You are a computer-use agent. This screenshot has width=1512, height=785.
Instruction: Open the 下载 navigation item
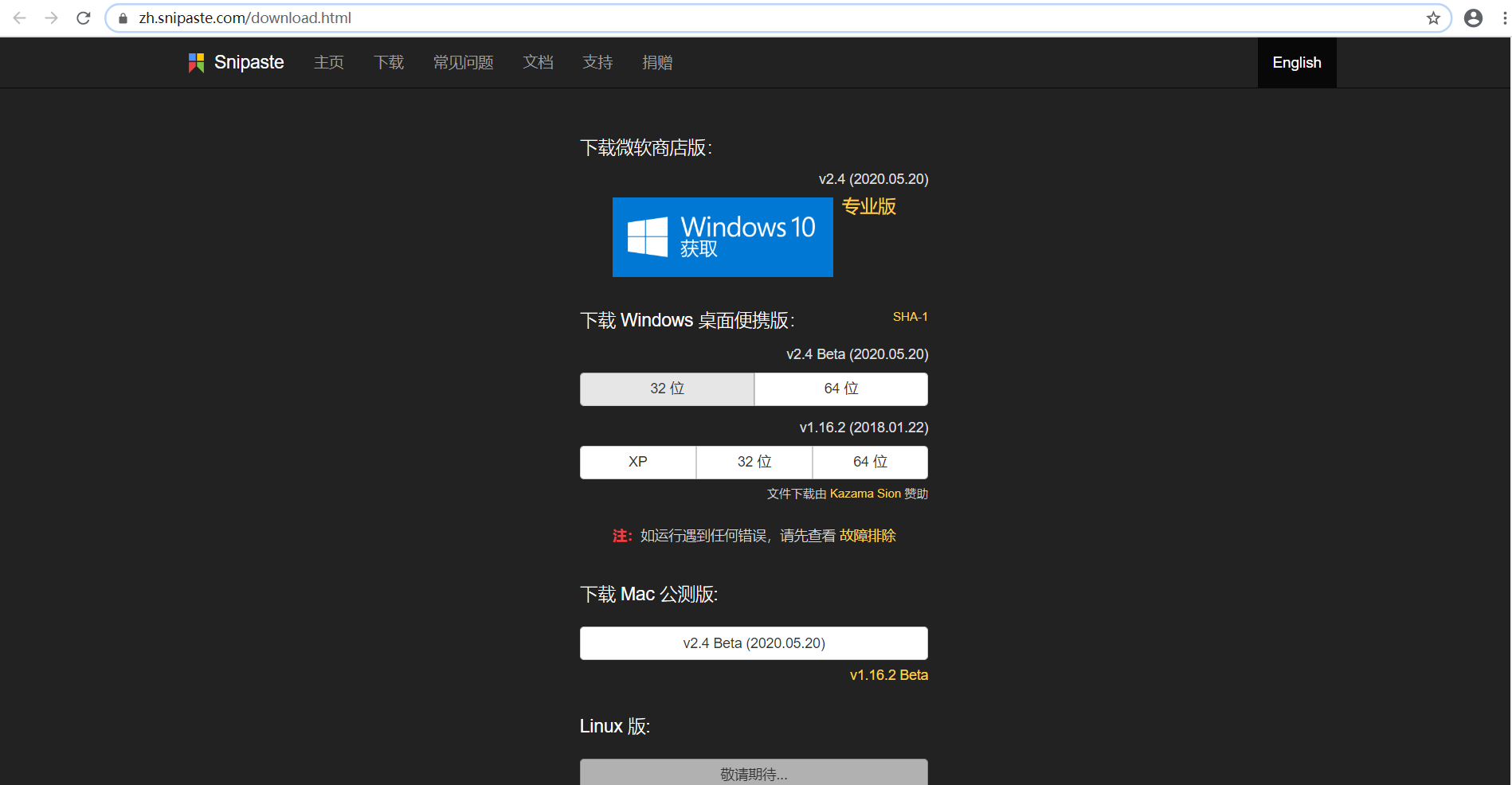(389, 62)
